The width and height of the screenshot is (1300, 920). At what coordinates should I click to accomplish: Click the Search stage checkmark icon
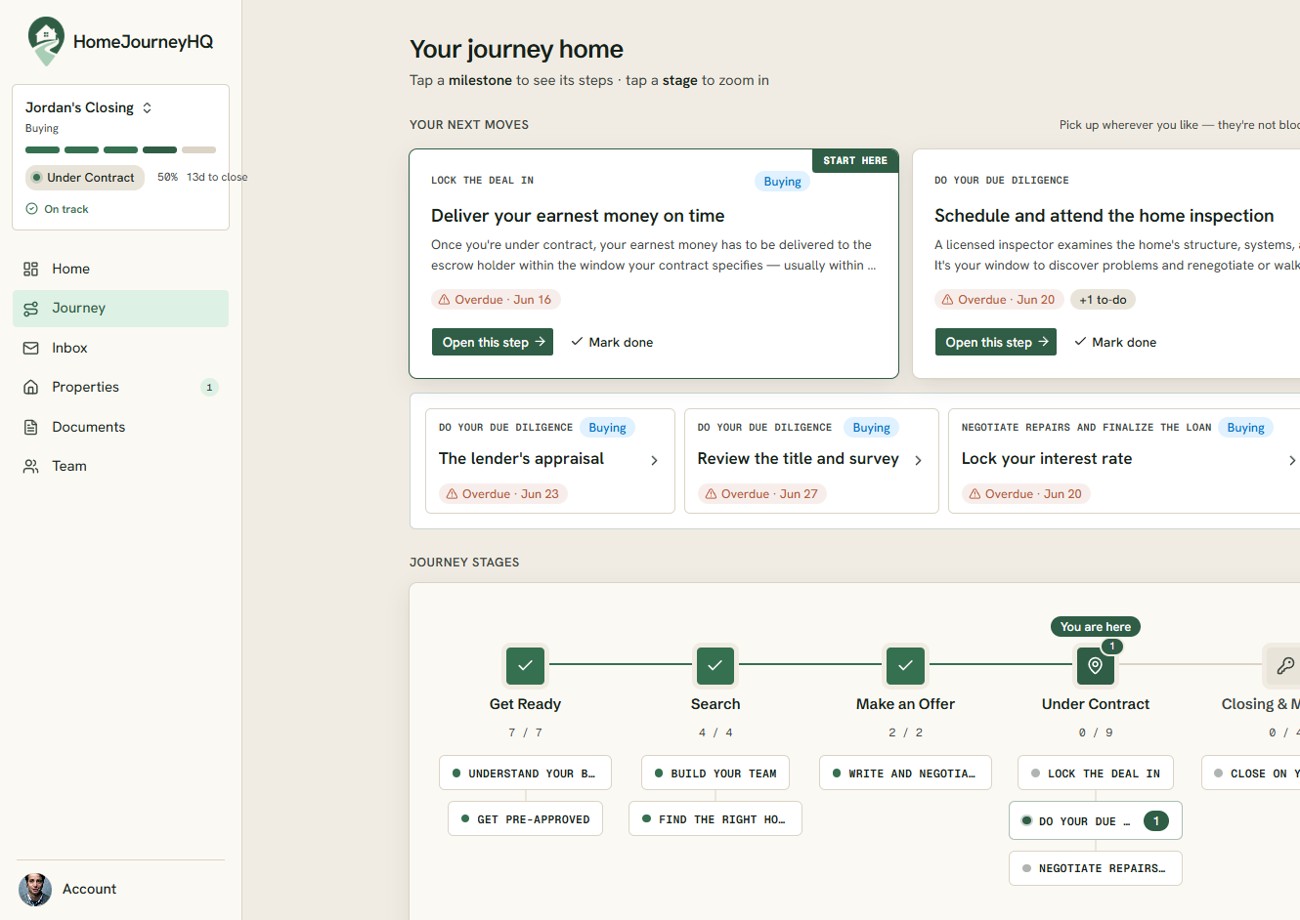coord(715,665)
